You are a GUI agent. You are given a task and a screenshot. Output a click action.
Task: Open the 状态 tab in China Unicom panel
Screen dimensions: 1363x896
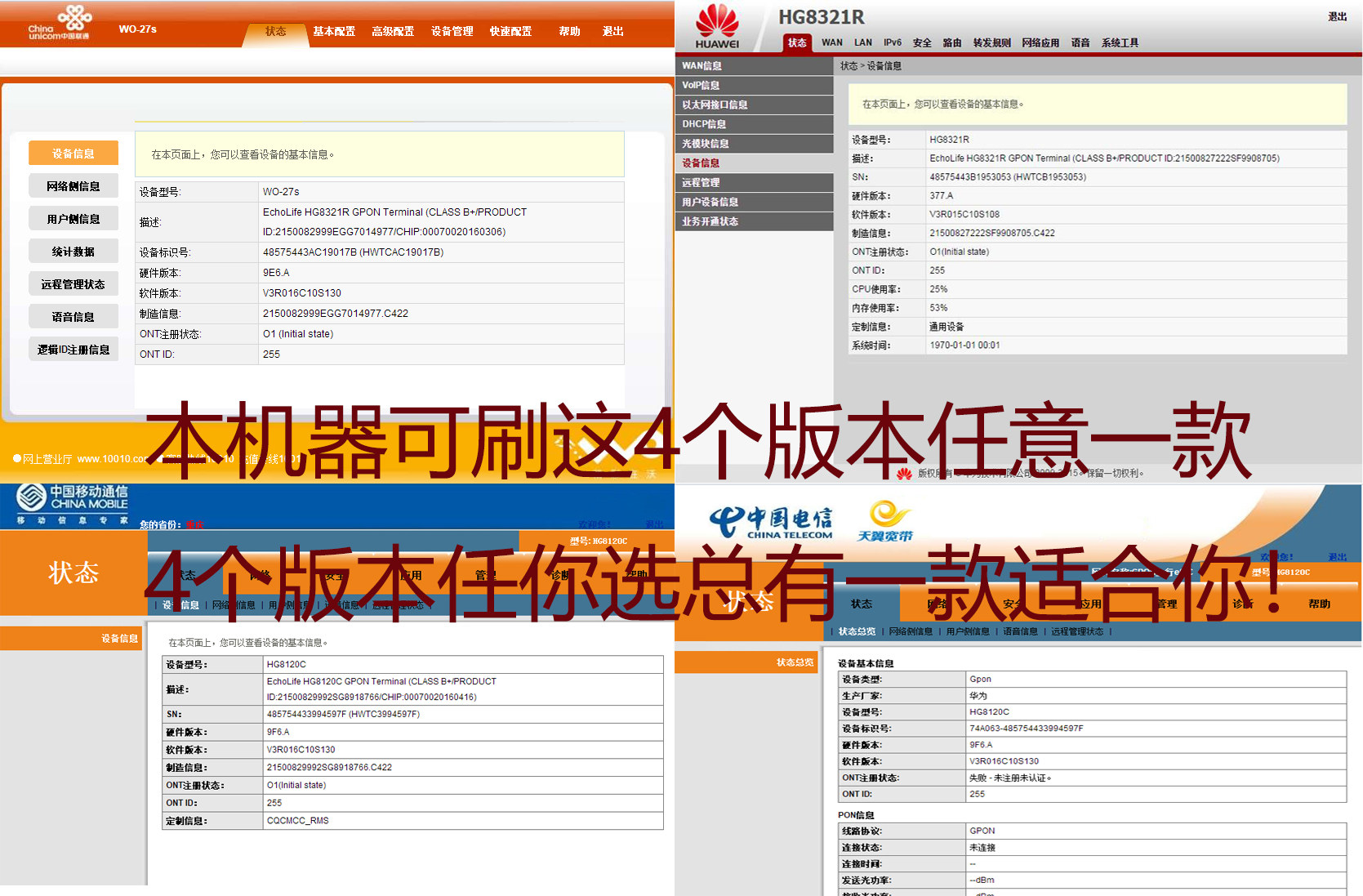[276, 31]
